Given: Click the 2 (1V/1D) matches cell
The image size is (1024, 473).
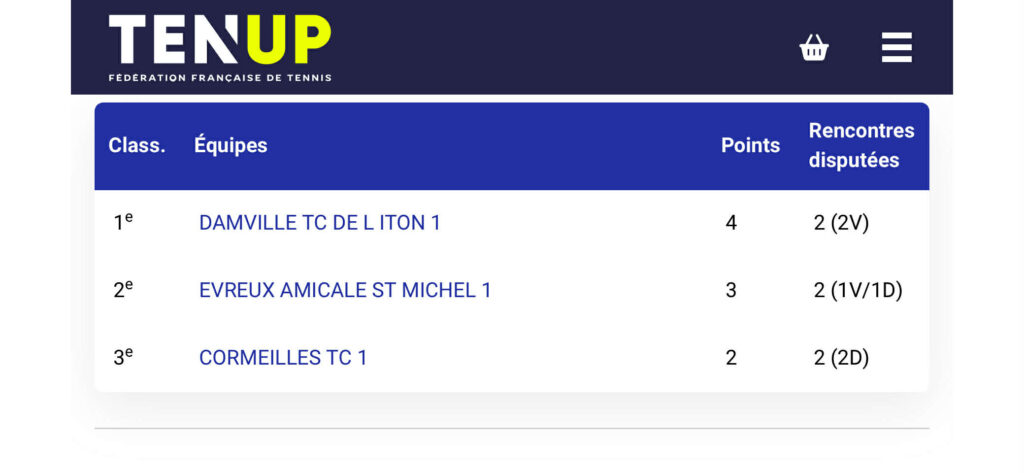Looking at the screenshot, I should pyautogui.click(x=857, y=290).
